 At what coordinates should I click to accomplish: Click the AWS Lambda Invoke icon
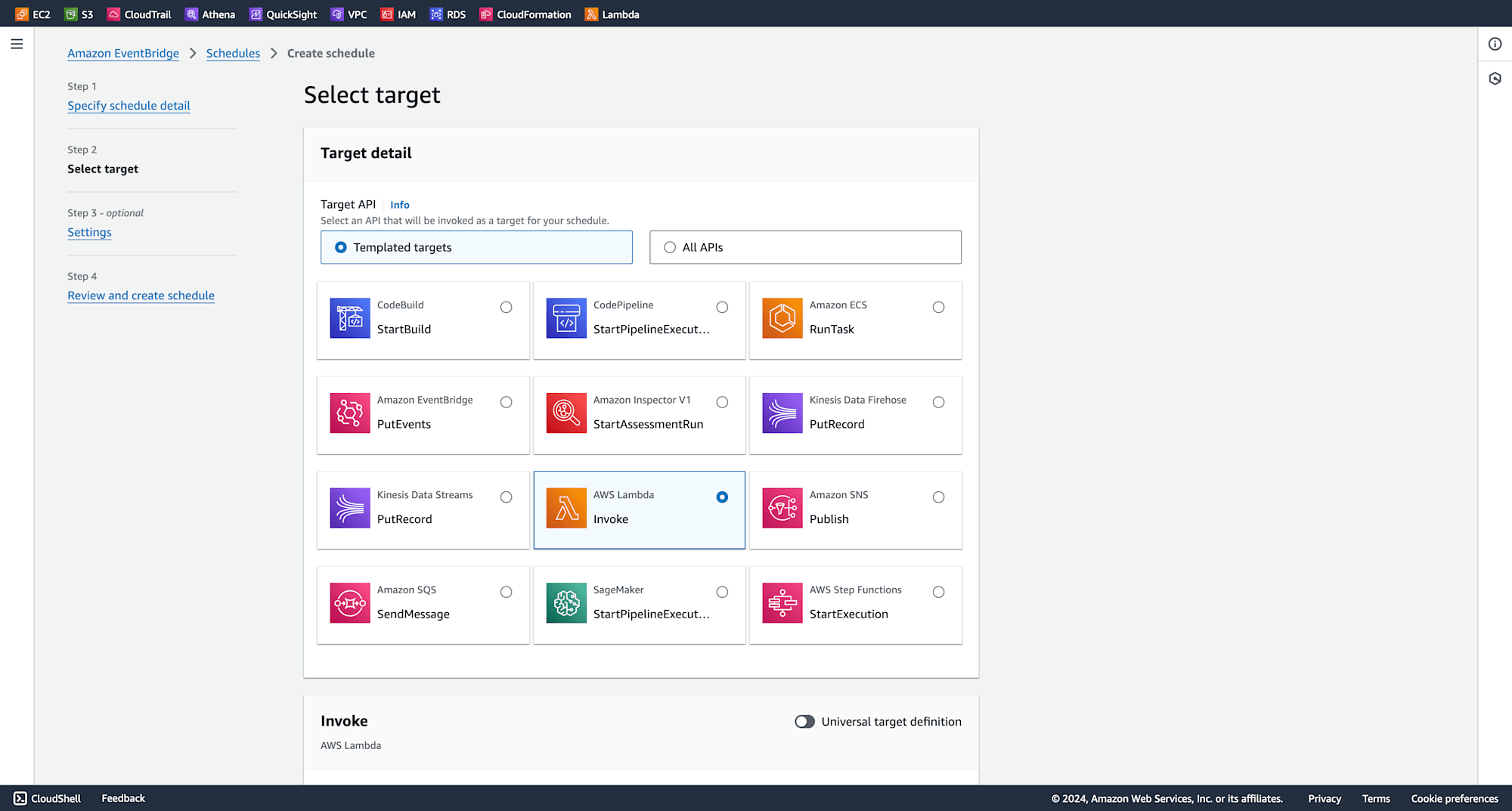point(566,508)
